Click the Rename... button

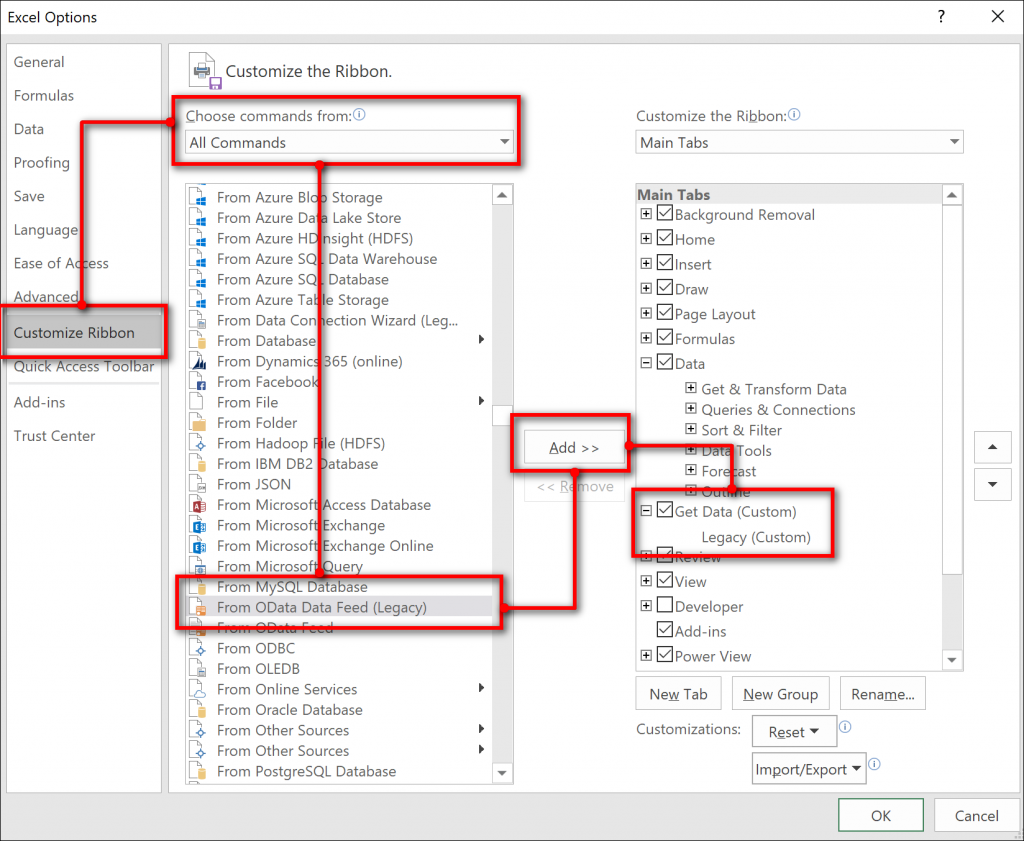883,694
